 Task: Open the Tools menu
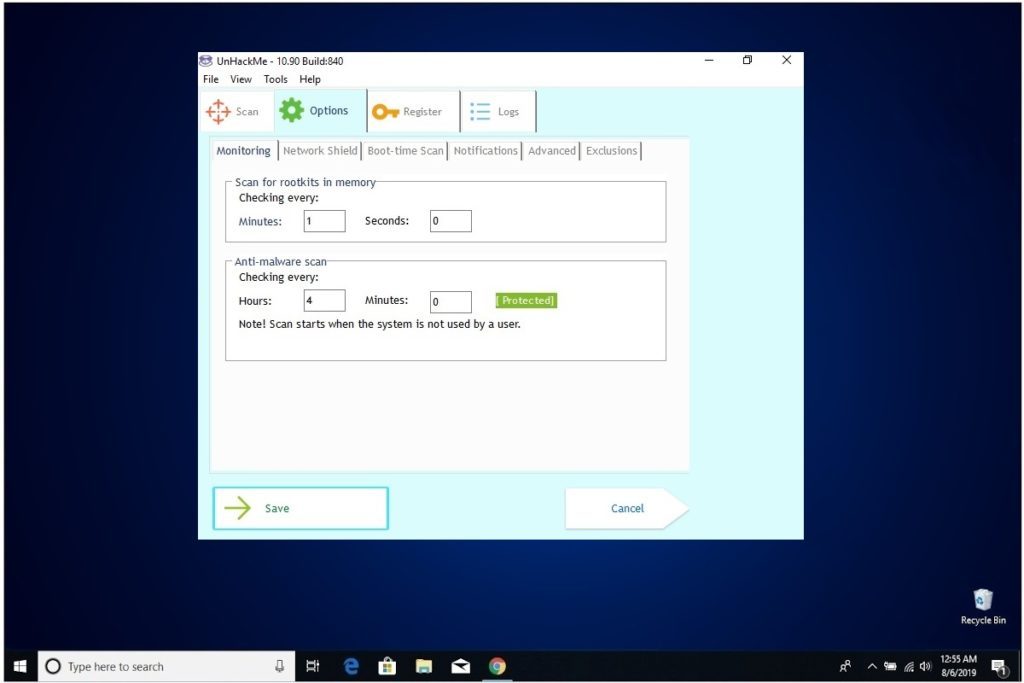coord(275,79)
